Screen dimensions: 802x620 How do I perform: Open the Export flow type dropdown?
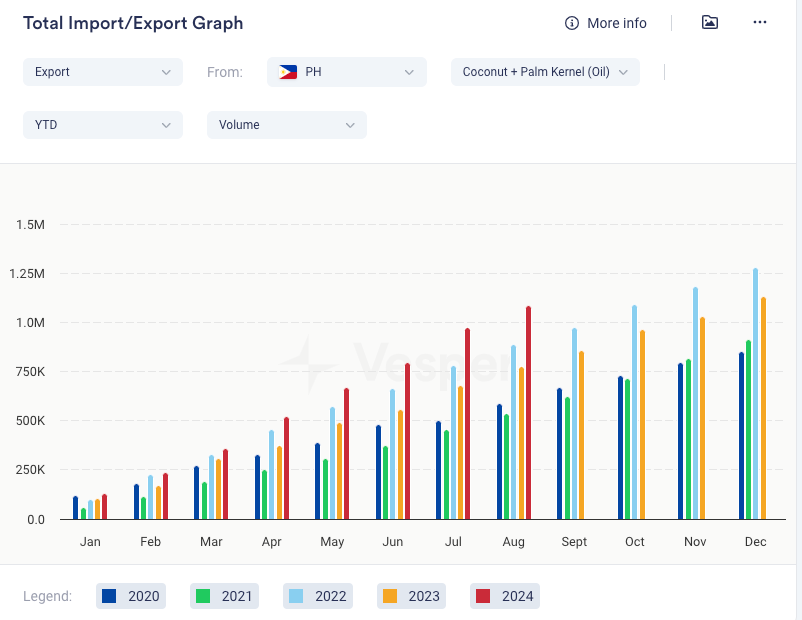point(102,72)
